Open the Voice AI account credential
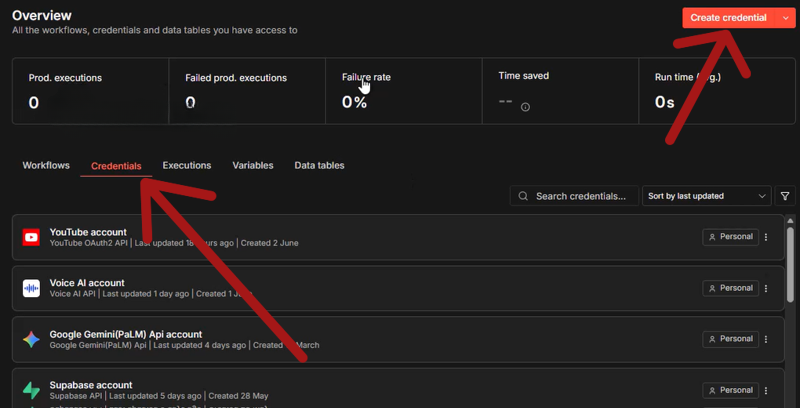This screenshot has height=408, width=800. pos(398,288)
